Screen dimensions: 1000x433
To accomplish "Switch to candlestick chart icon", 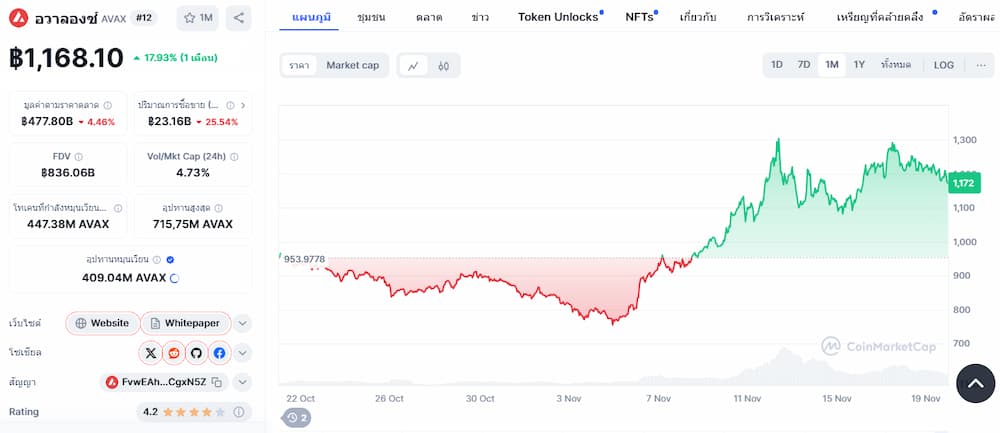I will tap(444, 65).
